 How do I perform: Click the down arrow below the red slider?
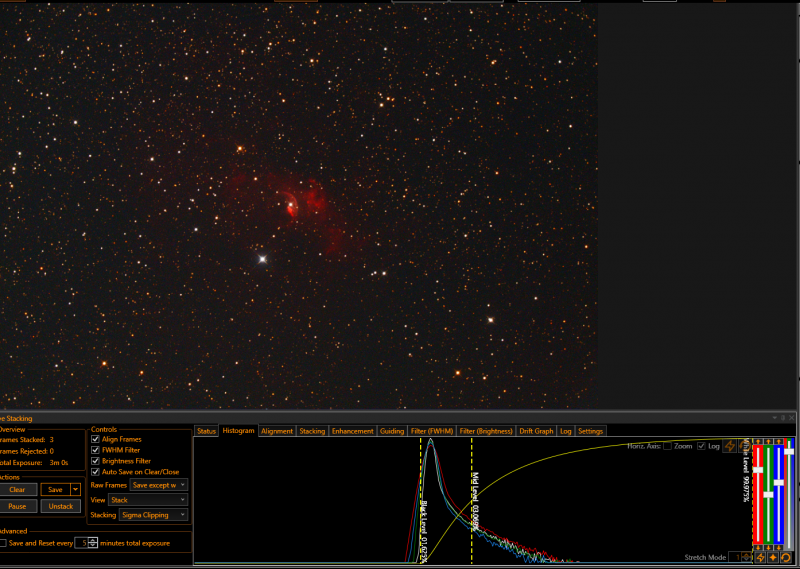tap(758, 548)
